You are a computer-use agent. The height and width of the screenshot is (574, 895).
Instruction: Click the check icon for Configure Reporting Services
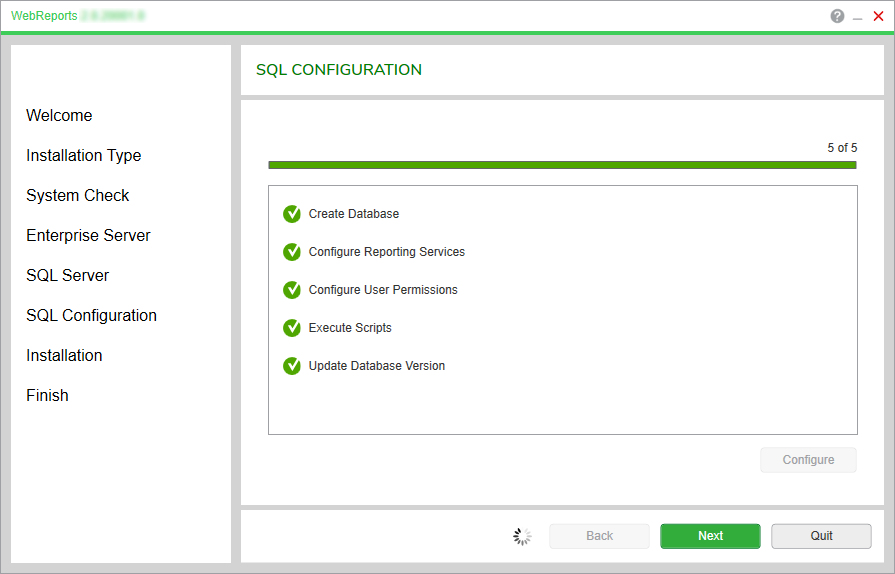click(292, 252)
